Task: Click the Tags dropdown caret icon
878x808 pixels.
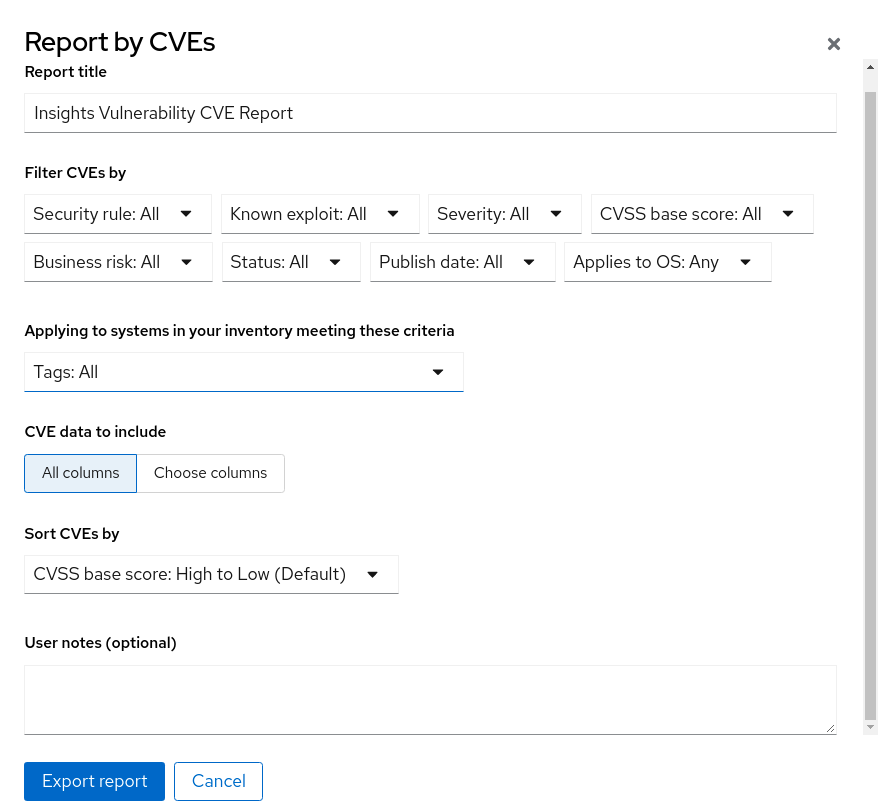Action: 438,371
